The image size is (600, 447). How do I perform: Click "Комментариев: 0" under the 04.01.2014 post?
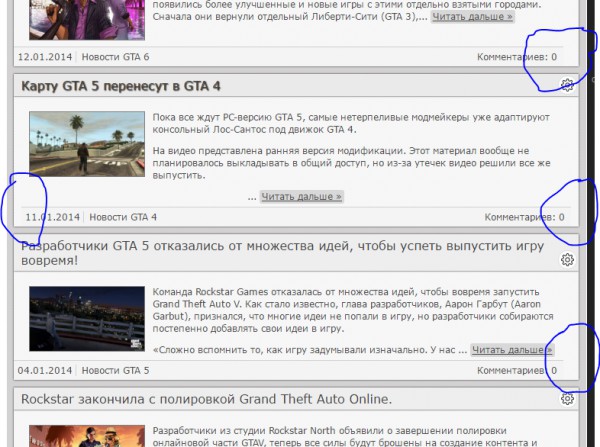pos(517,370)
